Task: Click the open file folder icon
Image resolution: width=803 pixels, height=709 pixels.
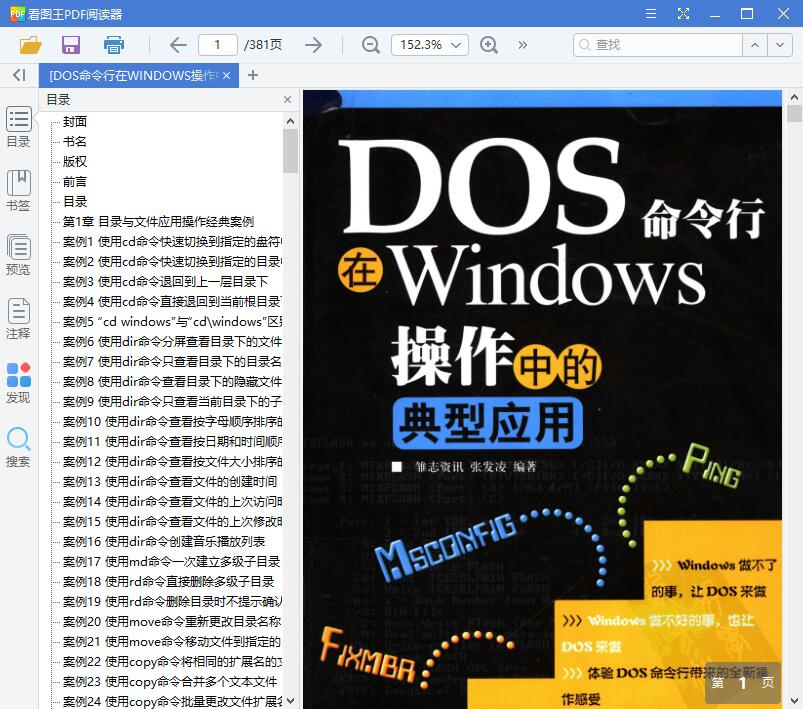Action: coord(30,45)
